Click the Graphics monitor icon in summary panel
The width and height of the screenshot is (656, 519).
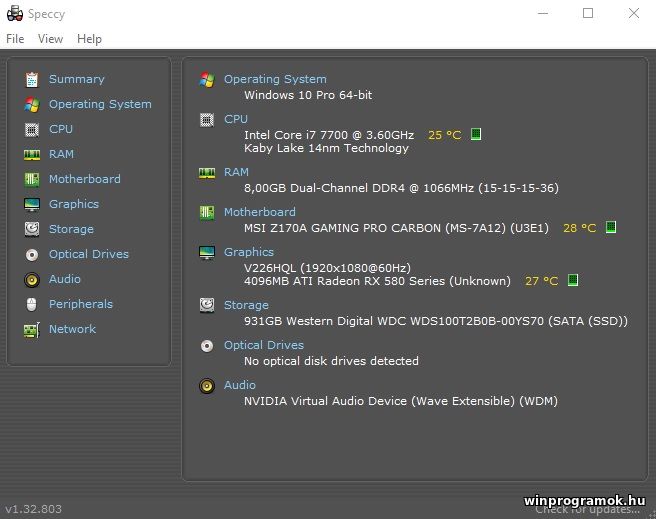pyautogui.click(x=207, y=253)
